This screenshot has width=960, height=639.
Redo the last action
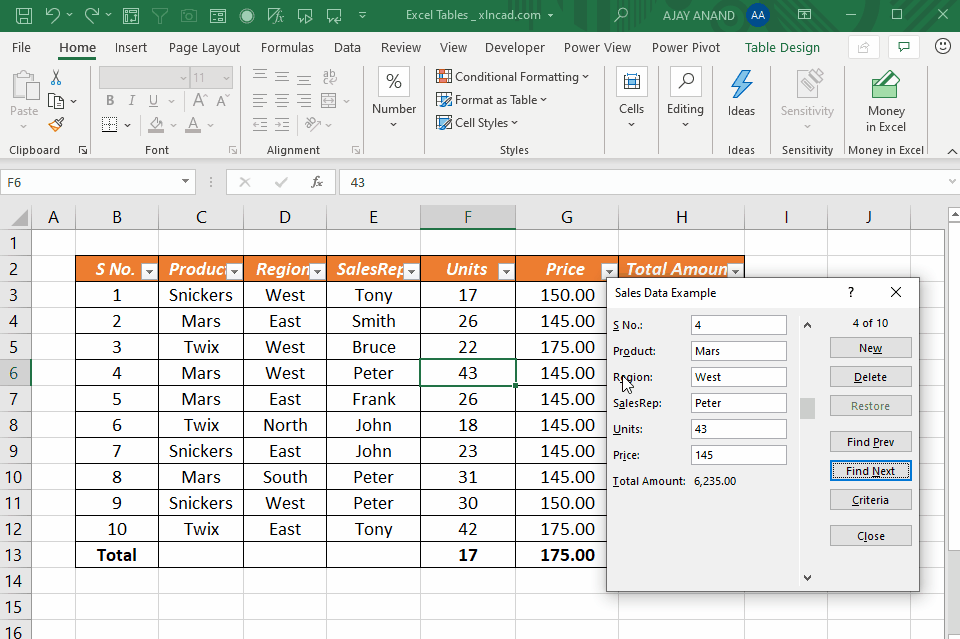(92, 15)
